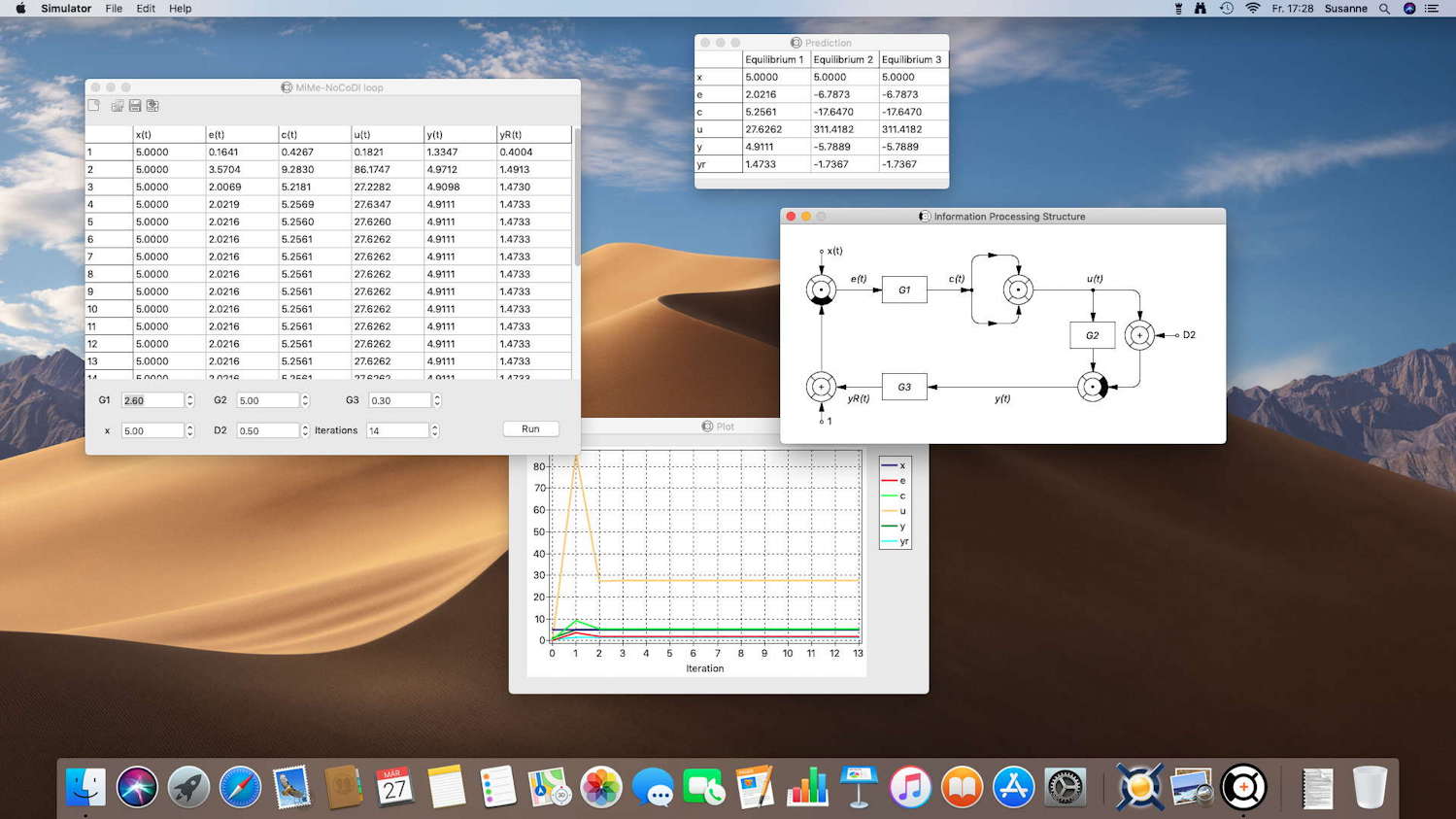Click the G1 block in the diagram

(903, 290)
